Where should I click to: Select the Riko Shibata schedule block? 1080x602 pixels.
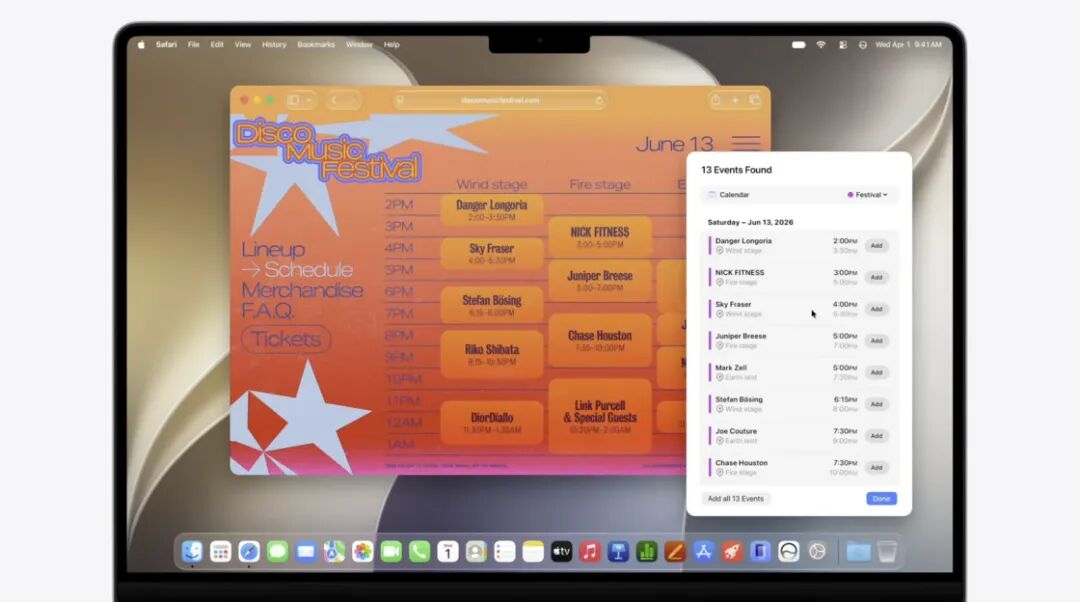pyautogui.click(x=492, y=354)
